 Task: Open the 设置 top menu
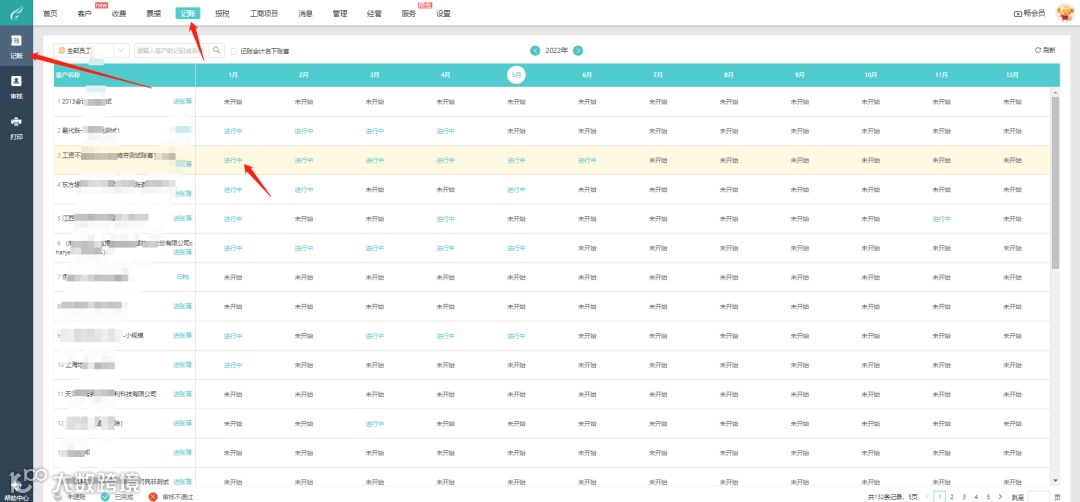pyautogui.click(x=444, y=13)
